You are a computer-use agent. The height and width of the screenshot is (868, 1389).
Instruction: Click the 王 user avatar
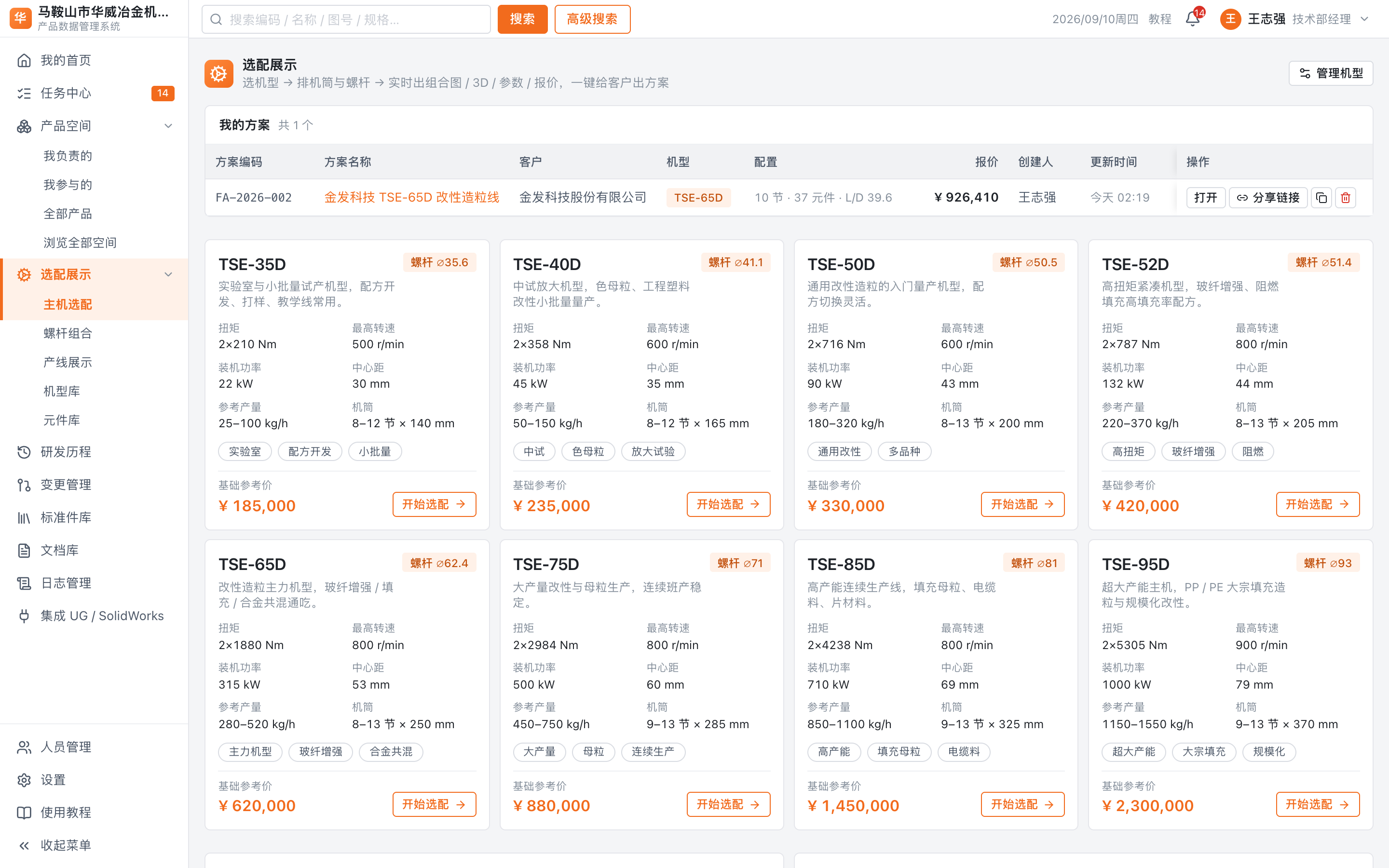(x=1230, y=19)
